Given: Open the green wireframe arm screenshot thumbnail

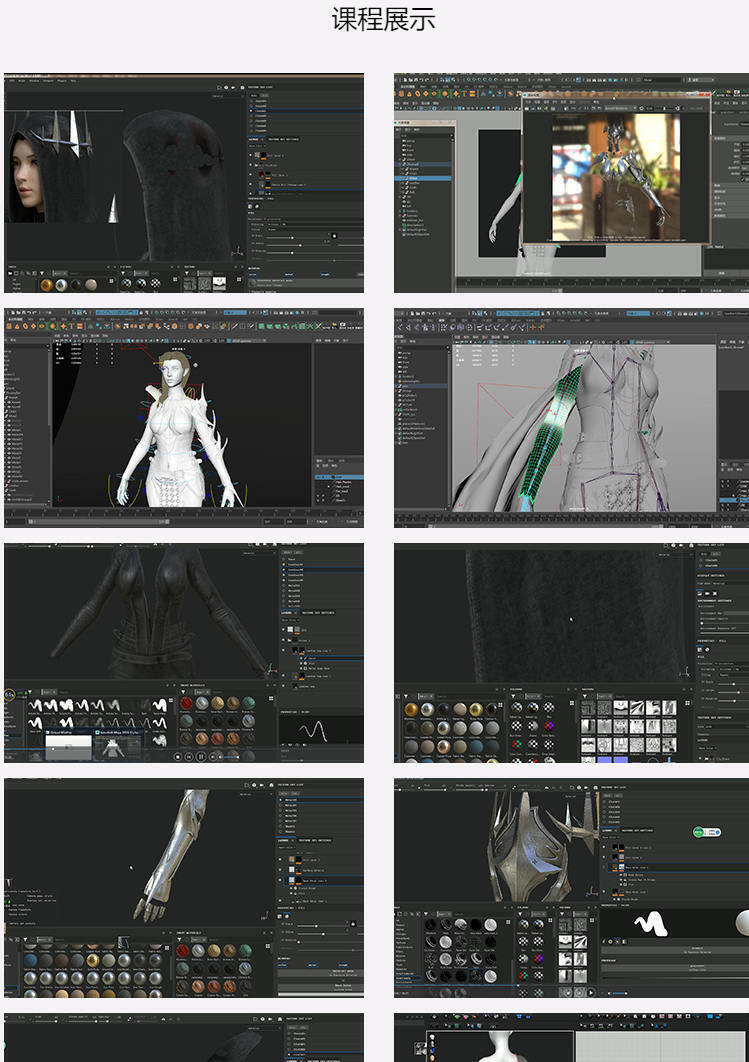Looking at the screenshot, I should [x=570, y=418].
